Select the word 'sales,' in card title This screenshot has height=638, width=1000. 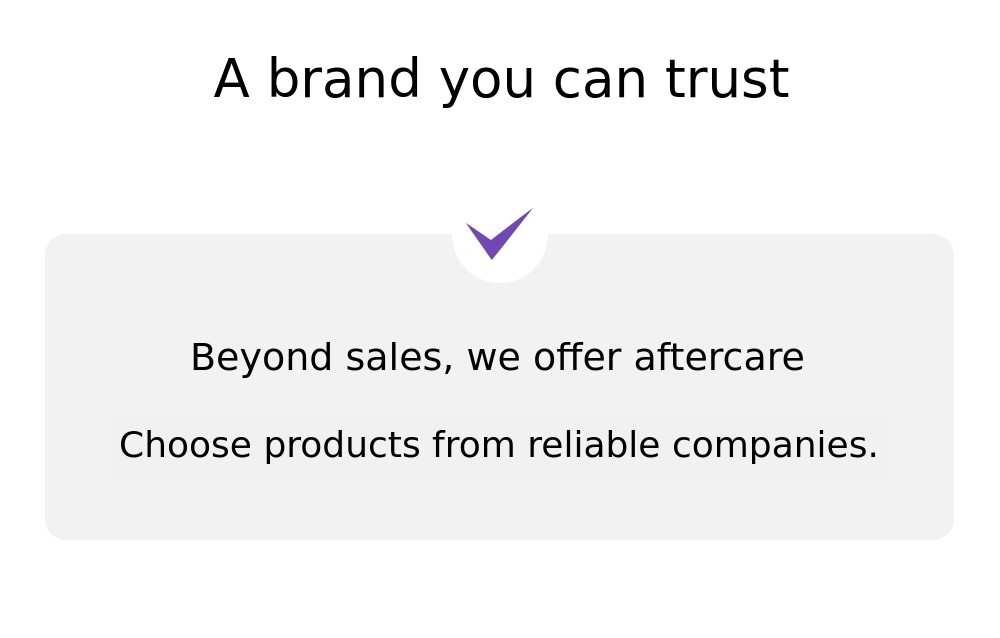pos(399,357)
